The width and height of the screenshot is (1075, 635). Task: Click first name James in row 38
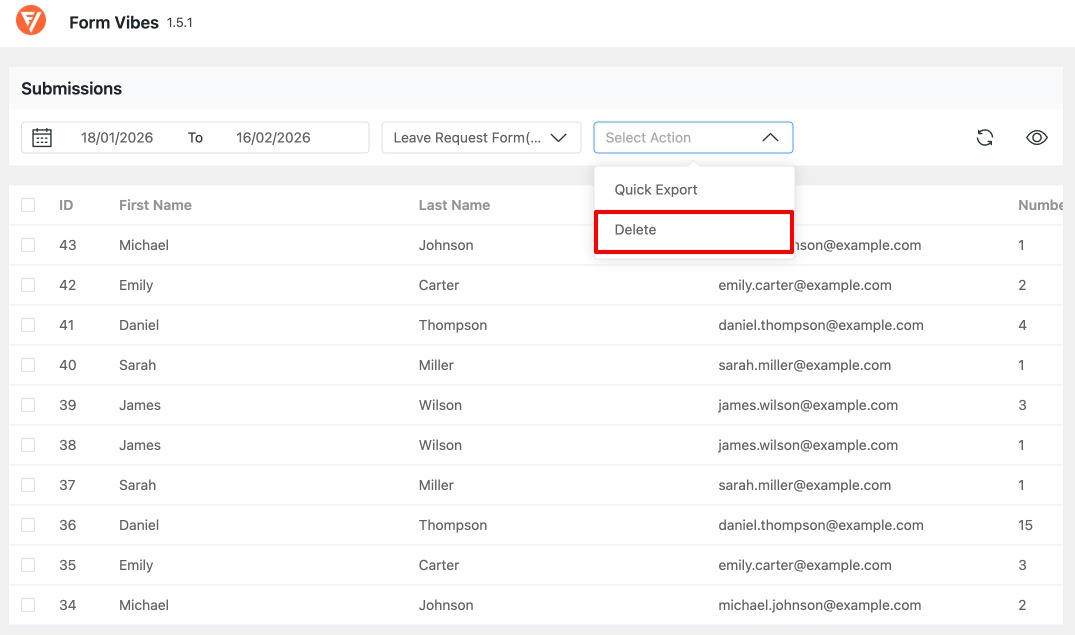(140, 445)
